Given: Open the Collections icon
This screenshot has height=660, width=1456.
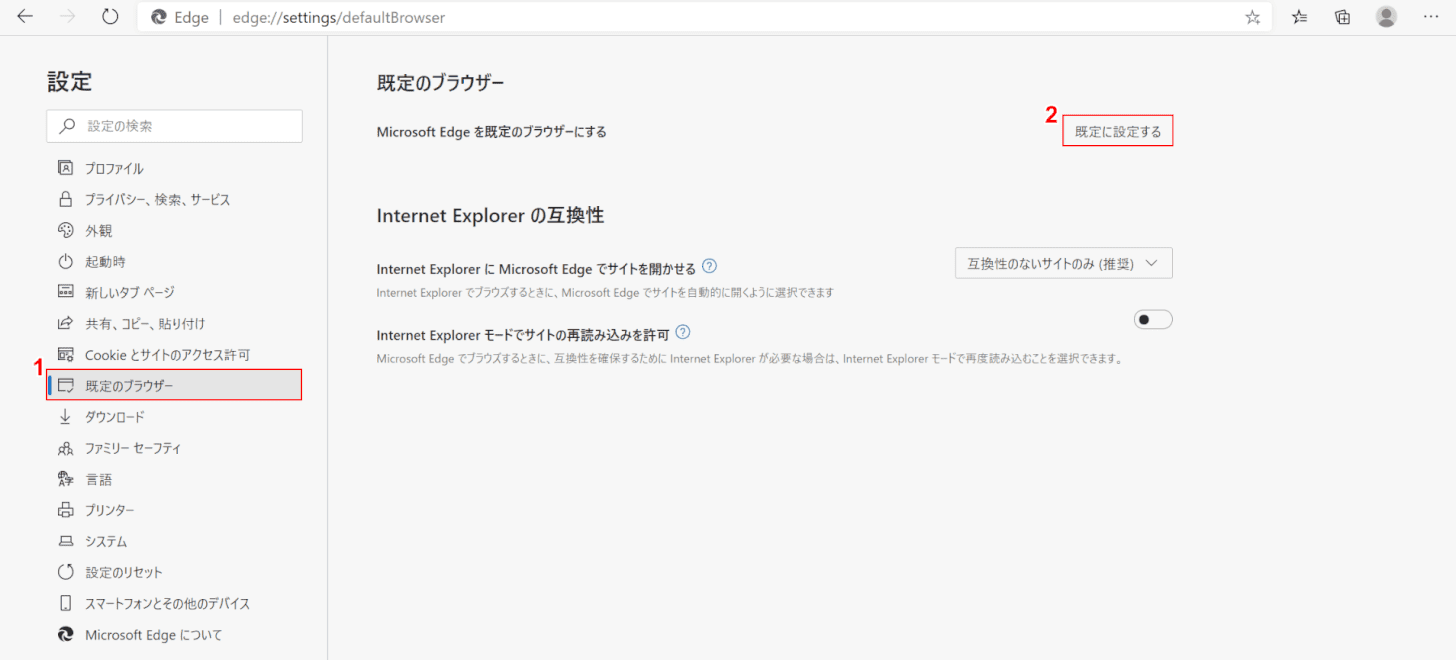Looking at the screenshot, I should tap(1343, 17).
